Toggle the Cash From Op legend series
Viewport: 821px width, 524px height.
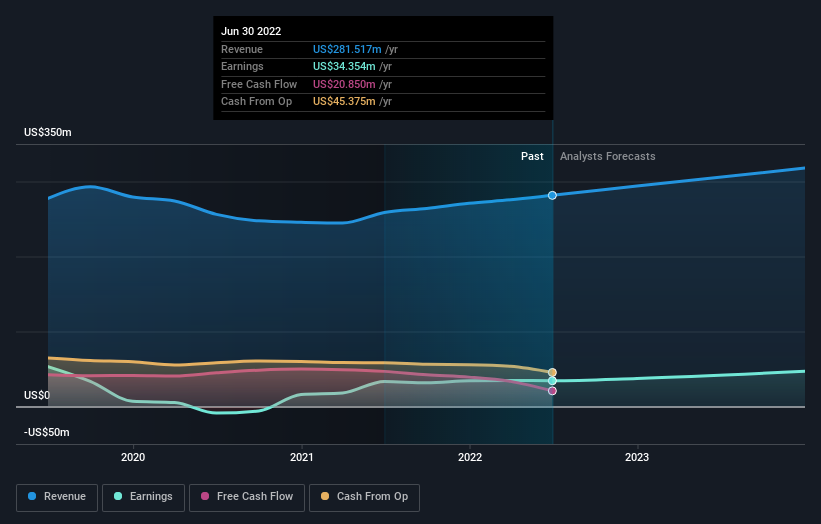364,497
